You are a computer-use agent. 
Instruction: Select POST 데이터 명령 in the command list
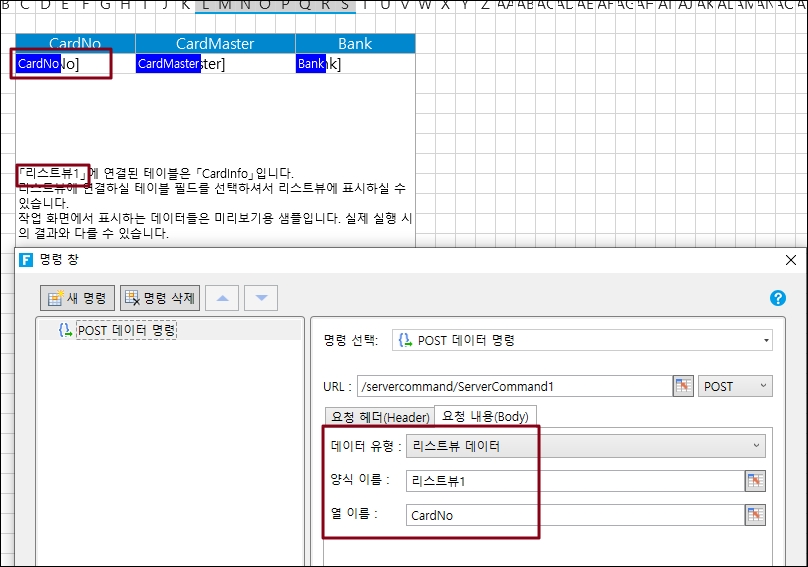[125, 330]
